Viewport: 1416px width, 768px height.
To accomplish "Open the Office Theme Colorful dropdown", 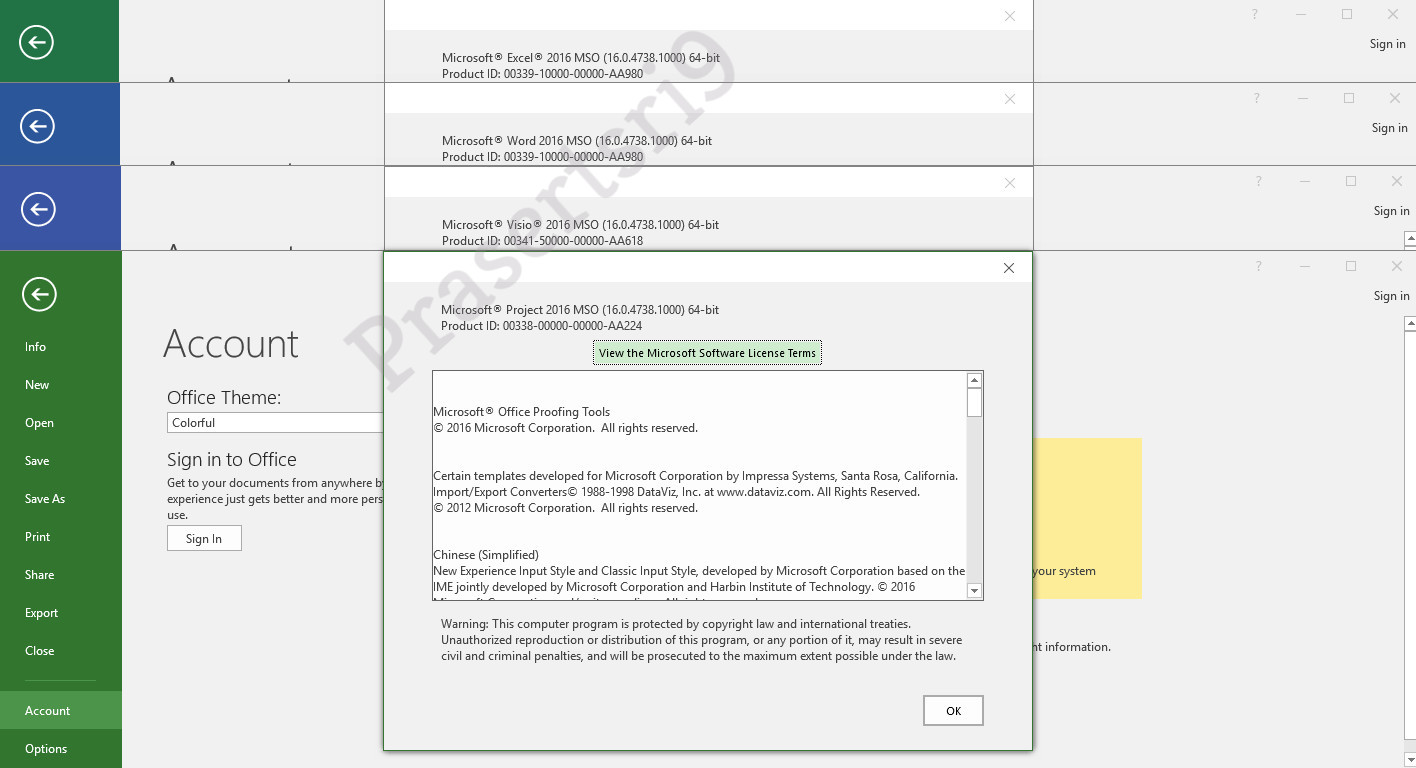I will 275,423.
